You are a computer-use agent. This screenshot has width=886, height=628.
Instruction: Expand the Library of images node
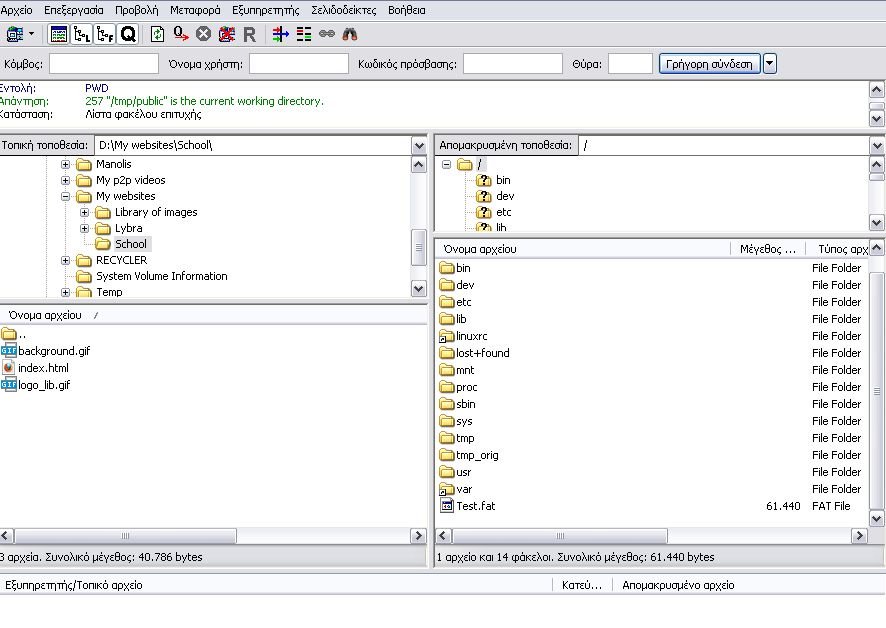point(84,213)
